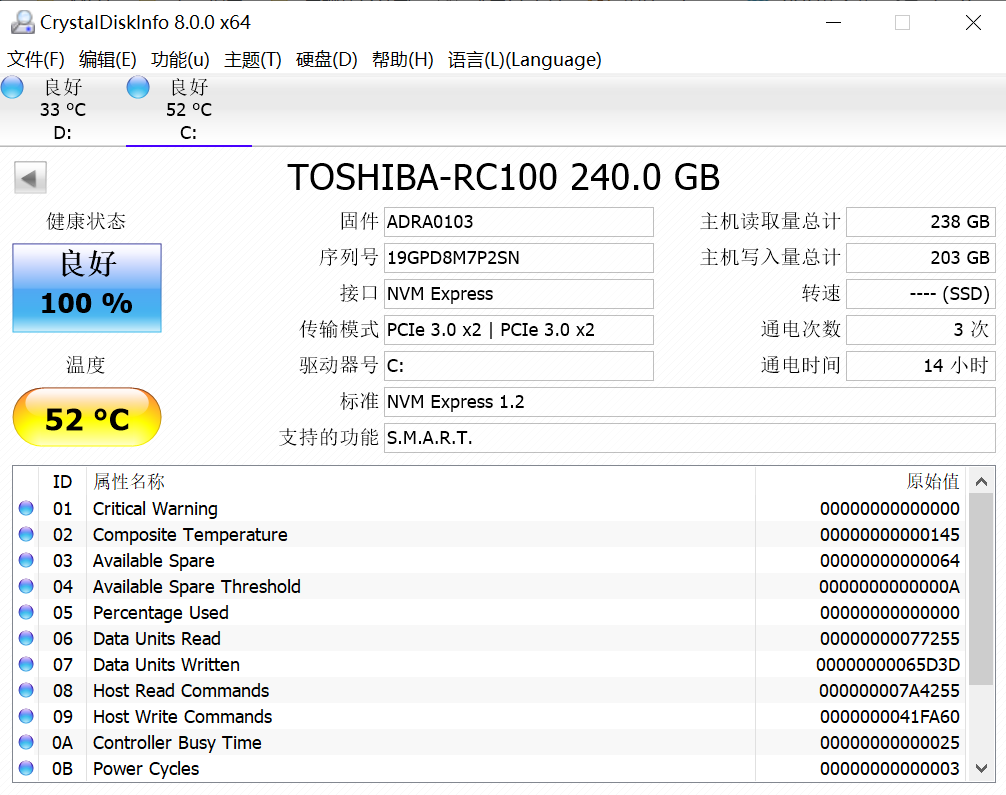
Task: Open the 主题(T) menu
Action: coord(253,60)
